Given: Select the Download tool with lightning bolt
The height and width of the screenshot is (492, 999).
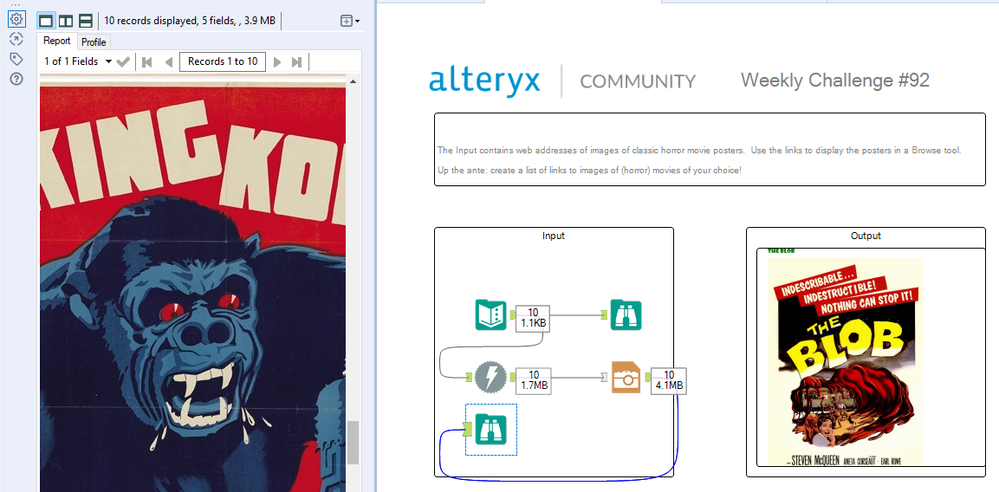Looking at the screenshot, I should tap(491, 377).
